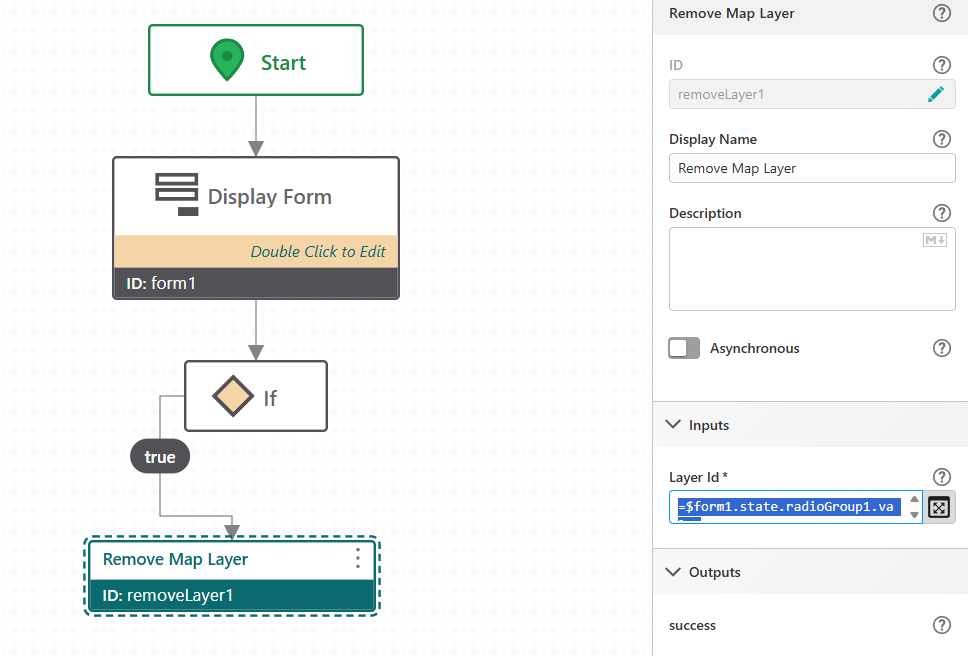Viewport: 968px width, 656px height.
Task: Click the Double Click to Edit banner
Action: [256, 251]
